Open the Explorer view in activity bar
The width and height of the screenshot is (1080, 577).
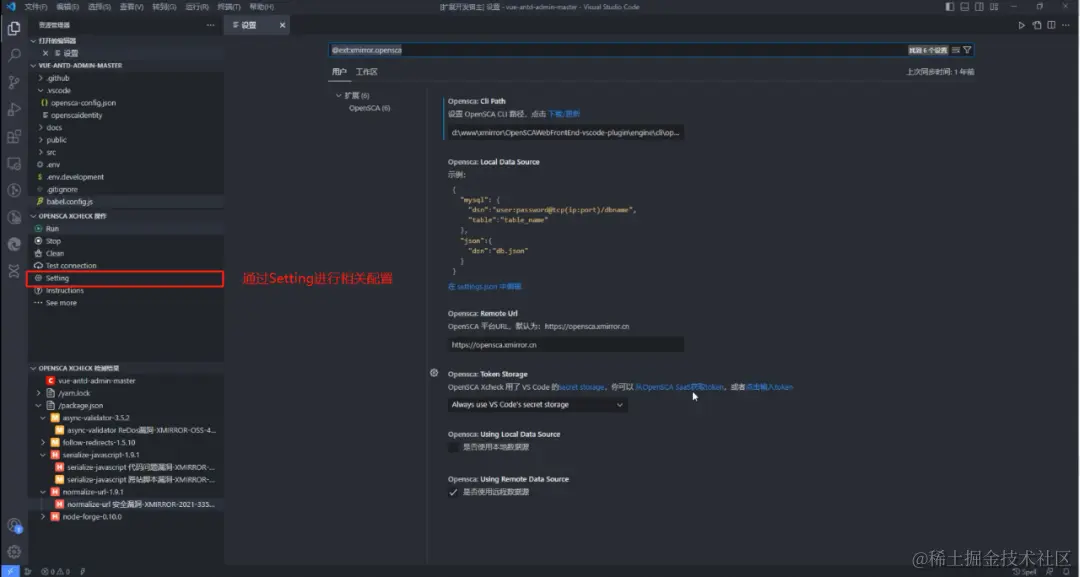pos(14,28)
